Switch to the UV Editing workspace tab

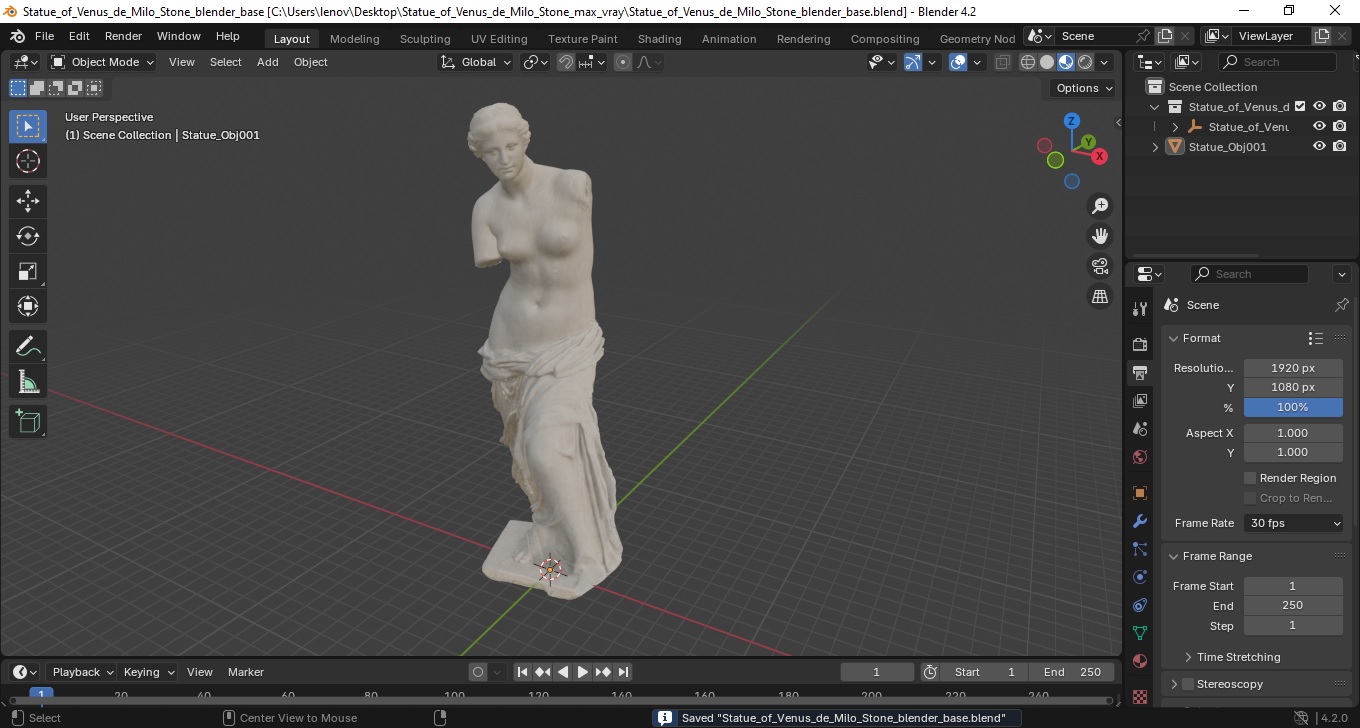coord(499,39)
